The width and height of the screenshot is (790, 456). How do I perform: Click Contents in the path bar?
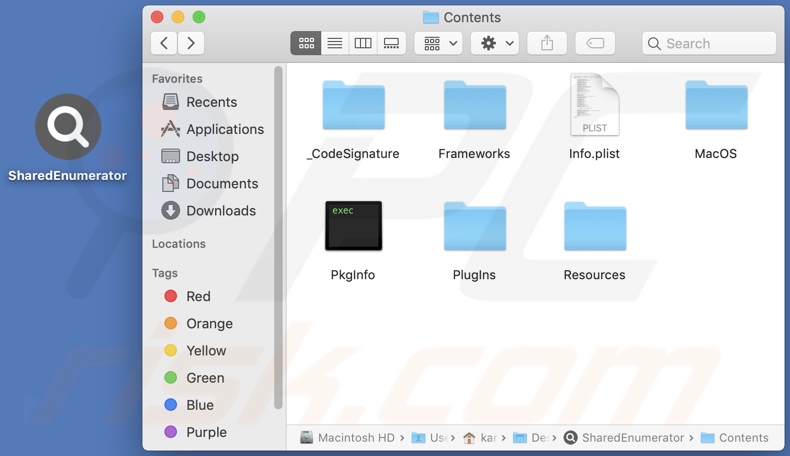point(735,438)
